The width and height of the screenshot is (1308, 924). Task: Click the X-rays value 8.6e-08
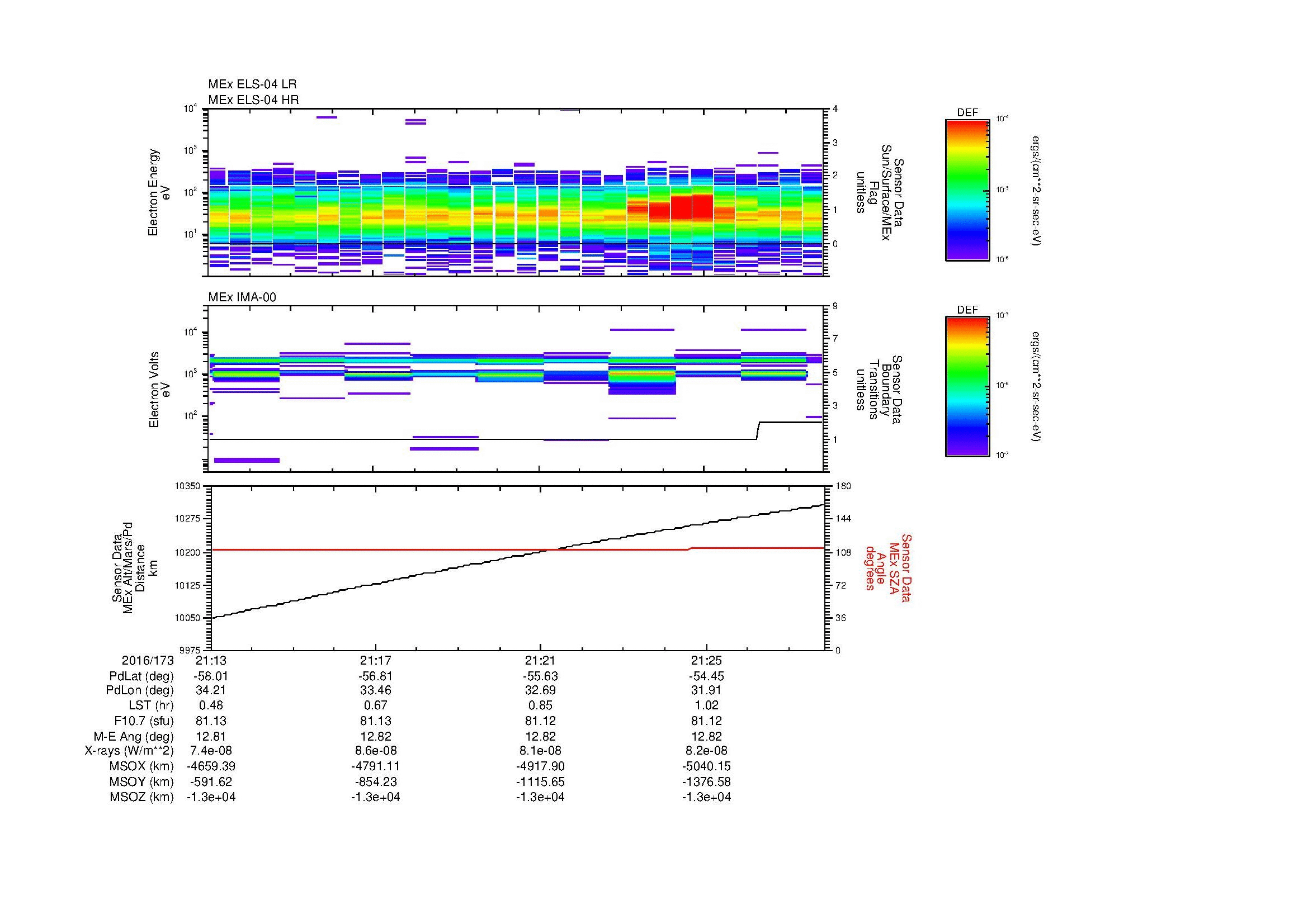tap(375, 751)
